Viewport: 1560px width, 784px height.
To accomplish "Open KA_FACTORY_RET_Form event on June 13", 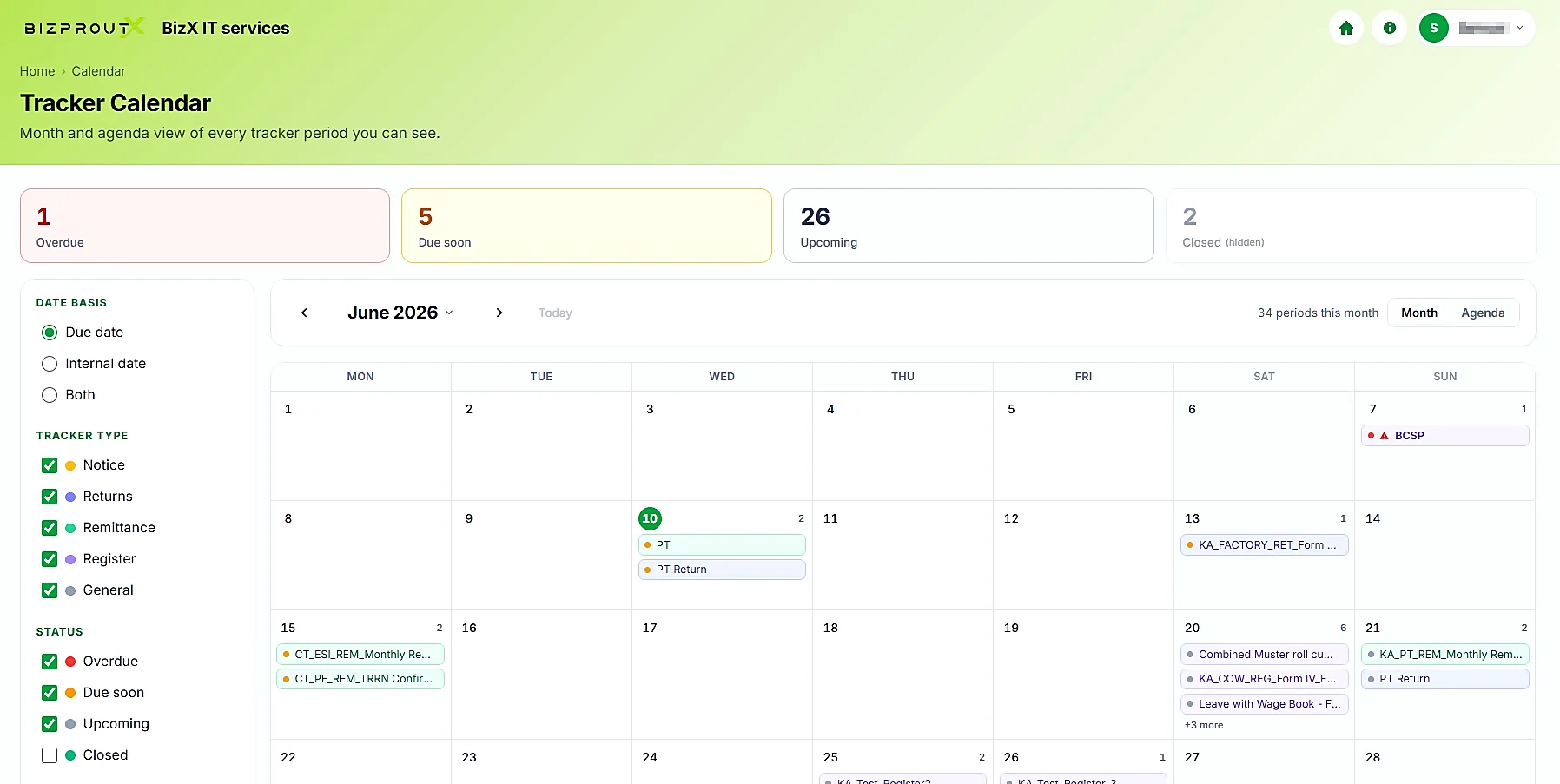I will click(1264, 545).
